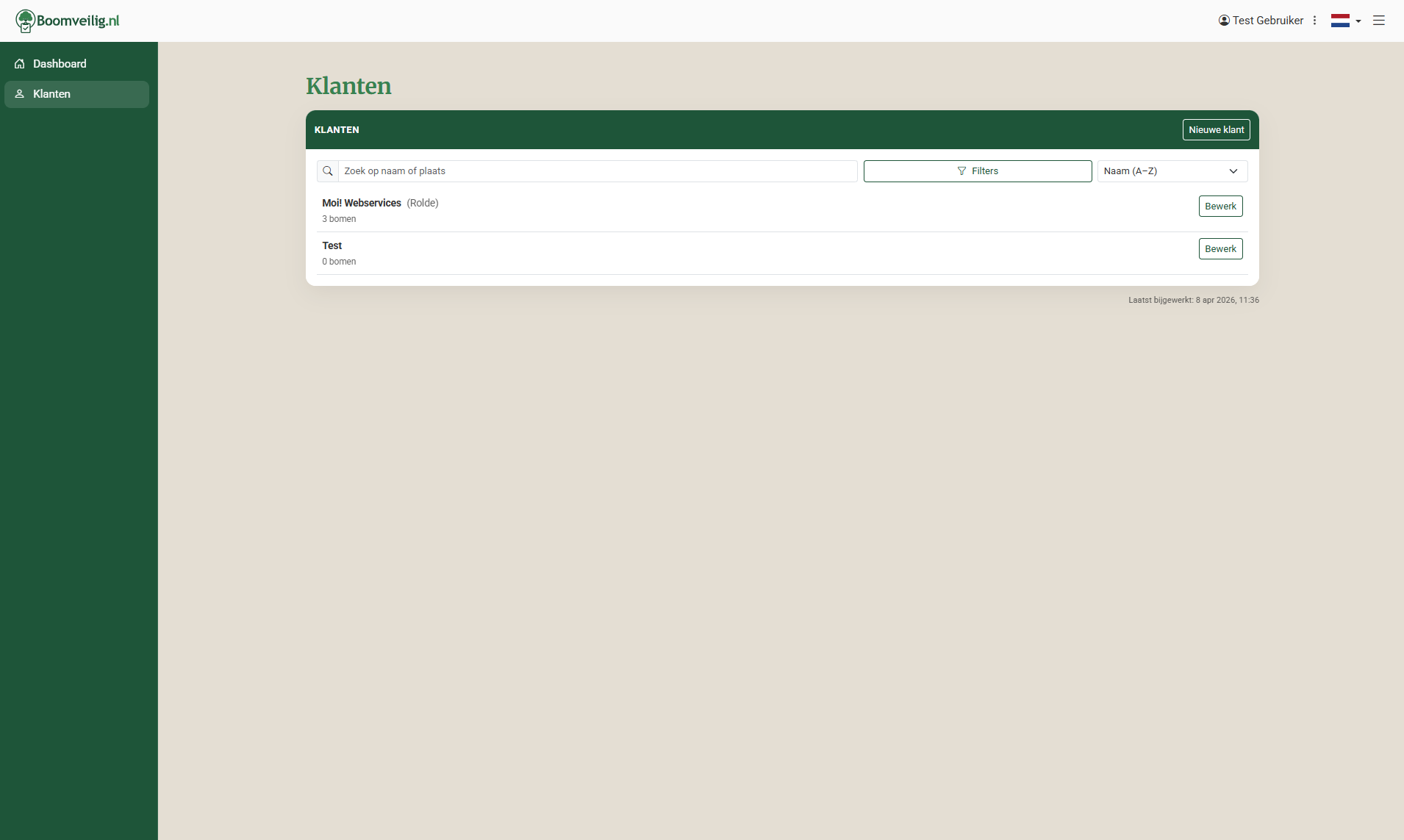The height and width of the screenshot is (840, 1404).
Task: Click the Nieuwe klant button
Action: (1216, 130)
